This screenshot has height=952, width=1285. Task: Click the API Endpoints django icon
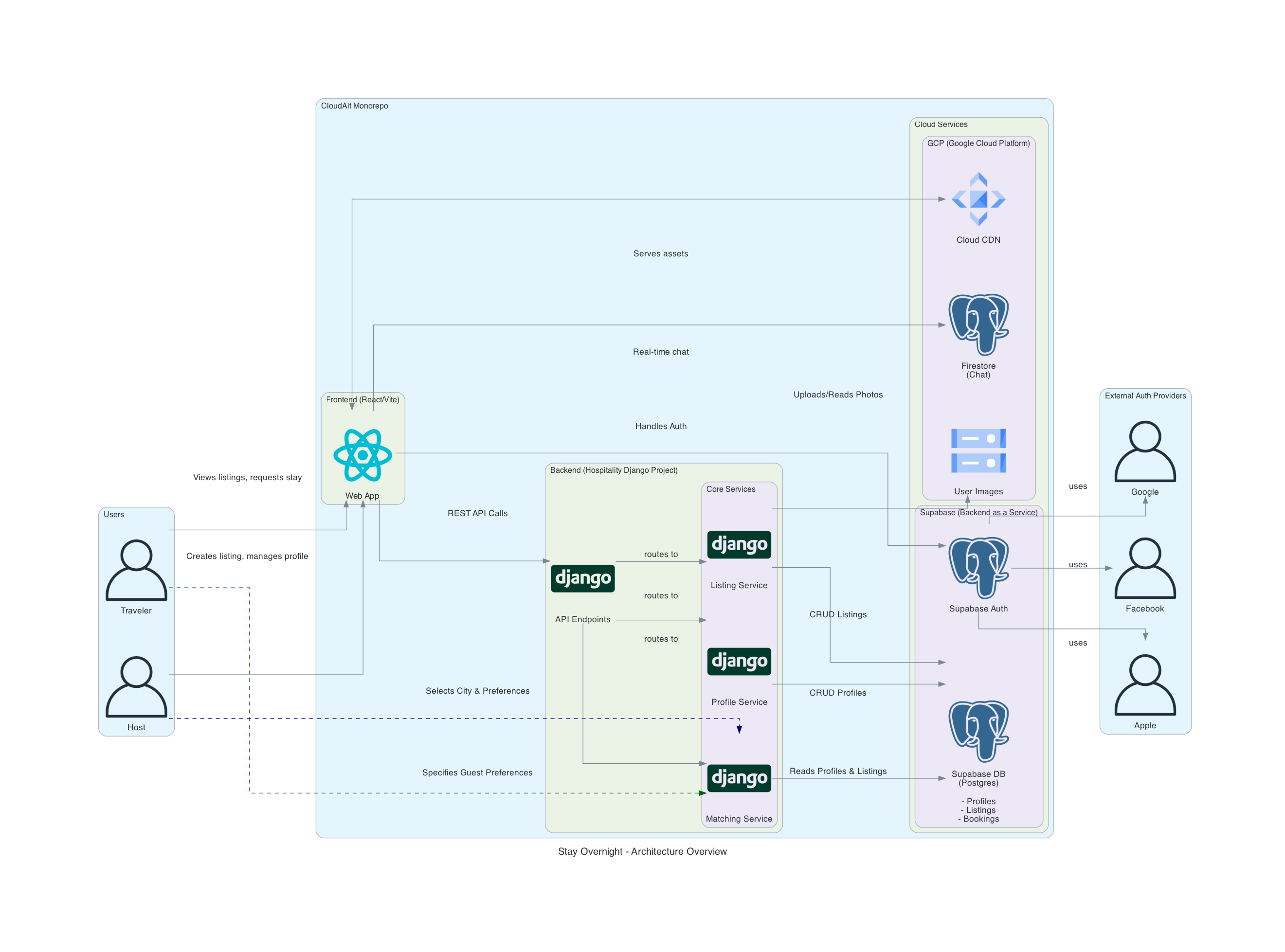click(582, 578)
